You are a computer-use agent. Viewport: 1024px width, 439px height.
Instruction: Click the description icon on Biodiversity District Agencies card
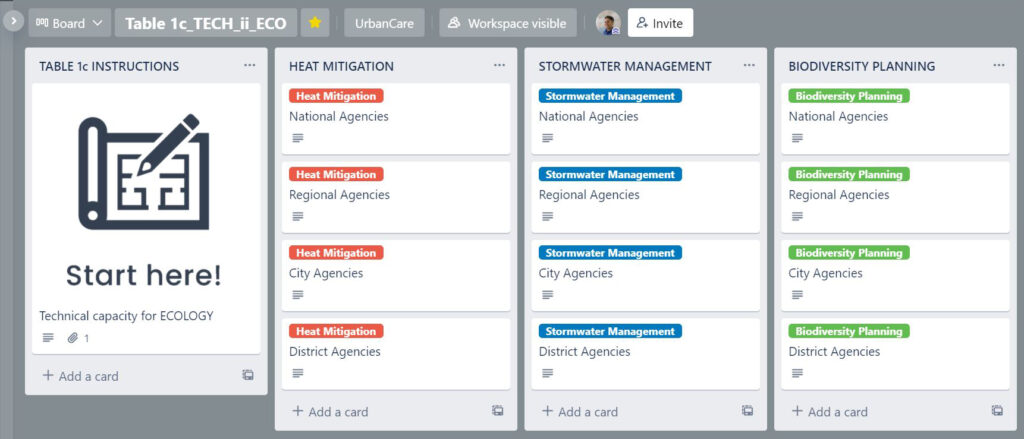[797, 373]
